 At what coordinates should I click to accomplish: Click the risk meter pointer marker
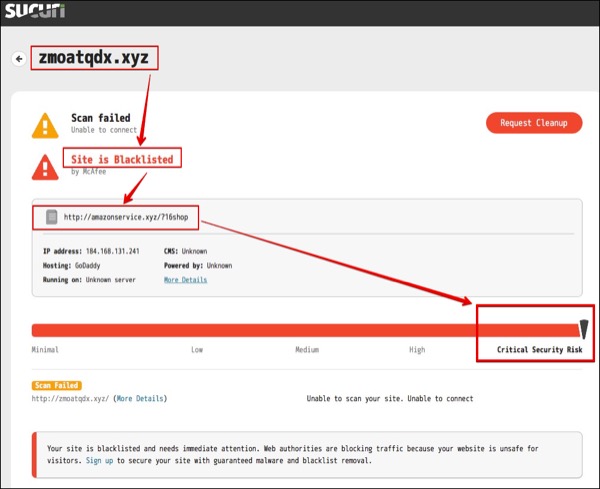click(x=584, y=329)
